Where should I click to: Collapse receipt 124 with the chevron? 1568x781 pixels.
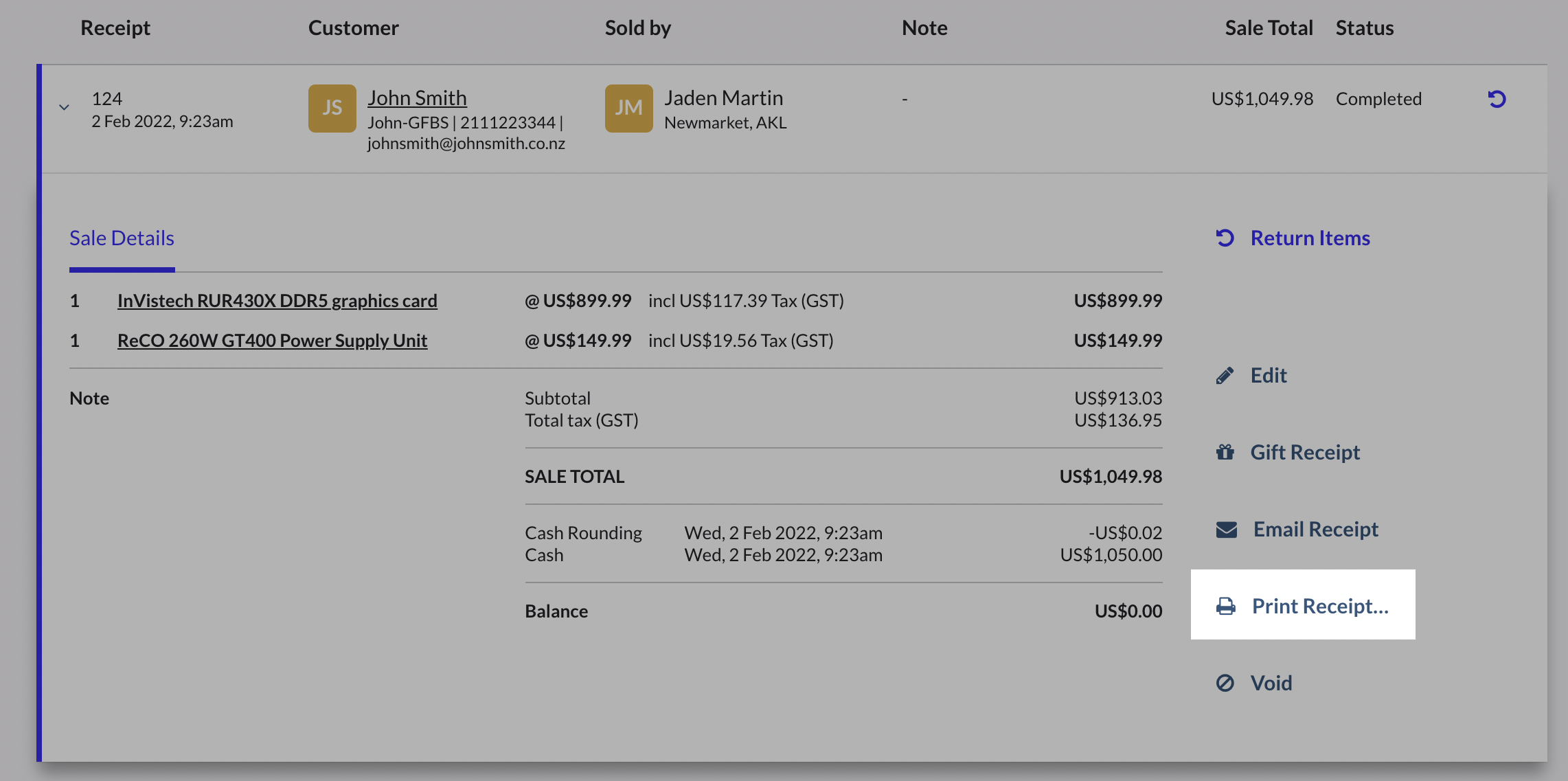pyautogui.click(x=64, y=107)
